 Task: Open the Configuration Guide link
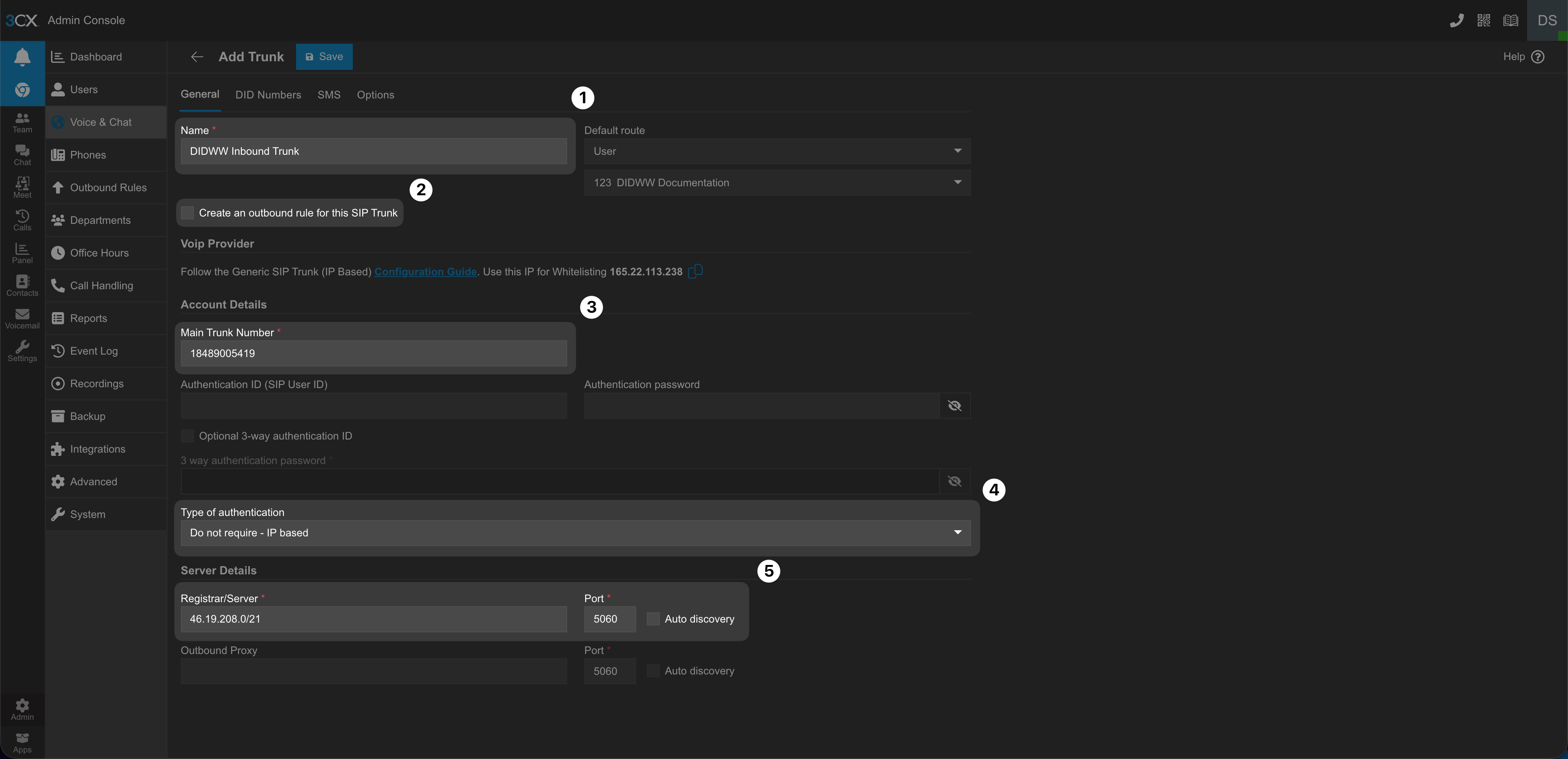(425, 272)
